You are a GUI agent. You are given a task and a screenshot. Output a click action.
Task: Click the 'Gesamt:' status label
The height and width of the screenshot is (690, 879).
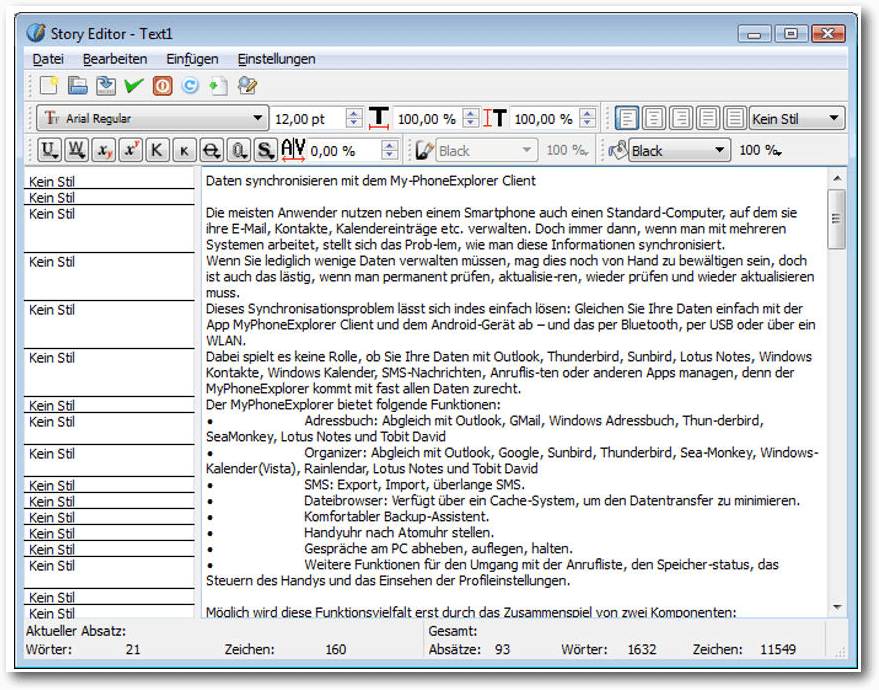point(452,631)
